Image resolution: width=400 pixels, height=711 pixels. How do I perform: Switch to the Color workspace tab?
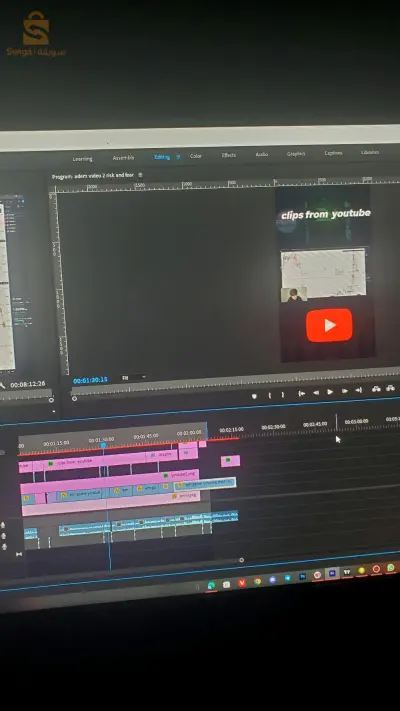pos(195,156)
